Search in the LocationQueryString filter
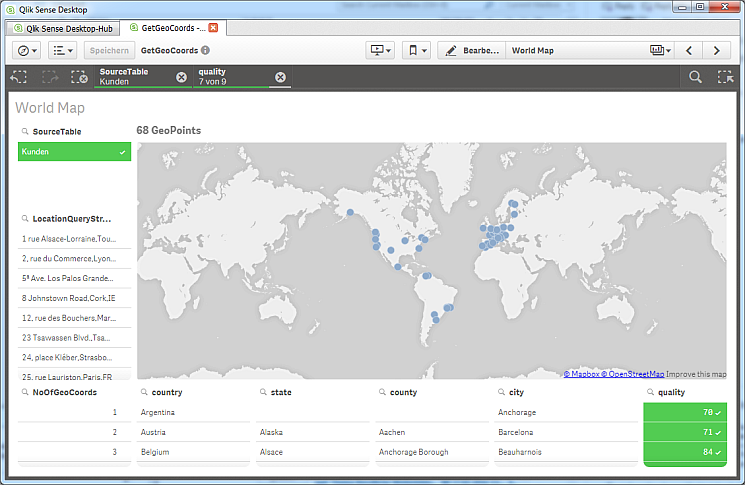This screenshot has width=745, height=485. (x=25, y=219)
